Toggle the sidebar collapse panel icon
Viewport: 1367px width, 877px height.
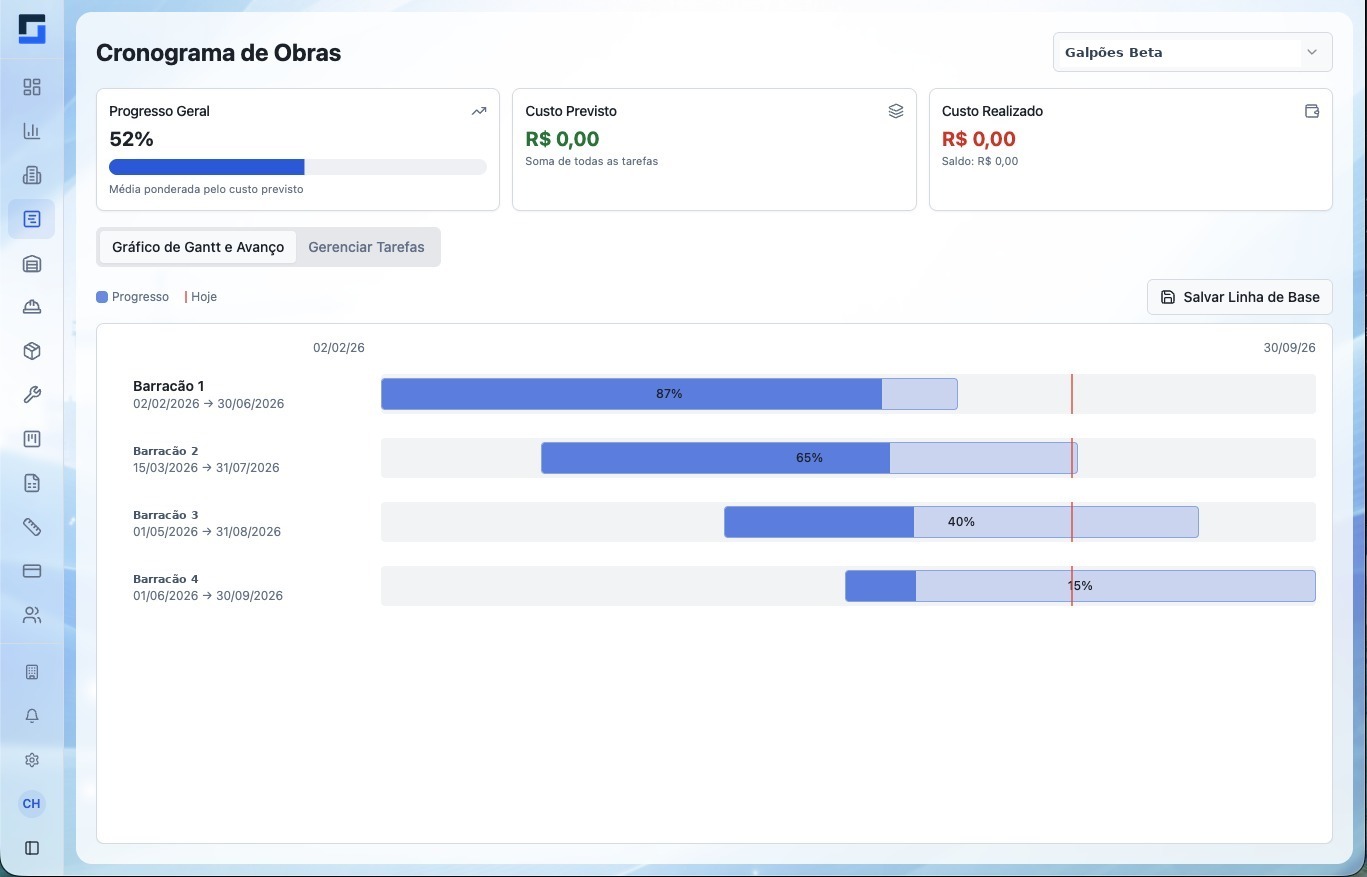point(32,848)
